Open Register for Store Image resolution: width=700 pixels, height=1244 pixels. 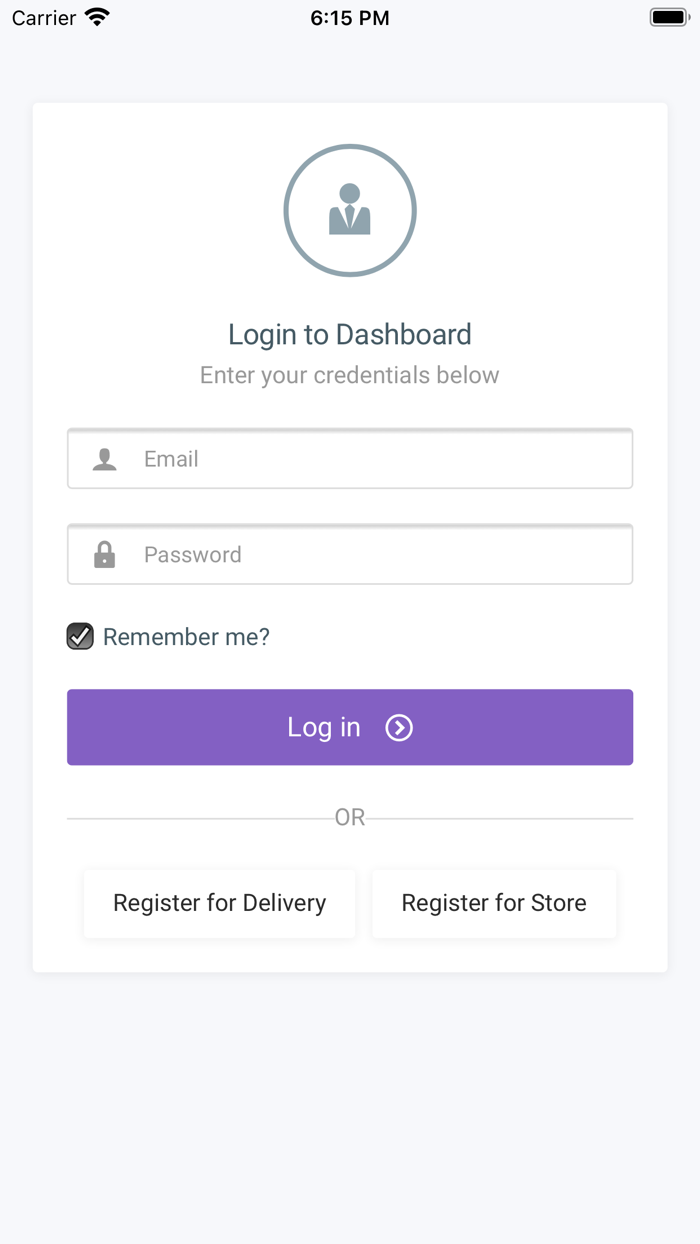(x=494, y=903)
